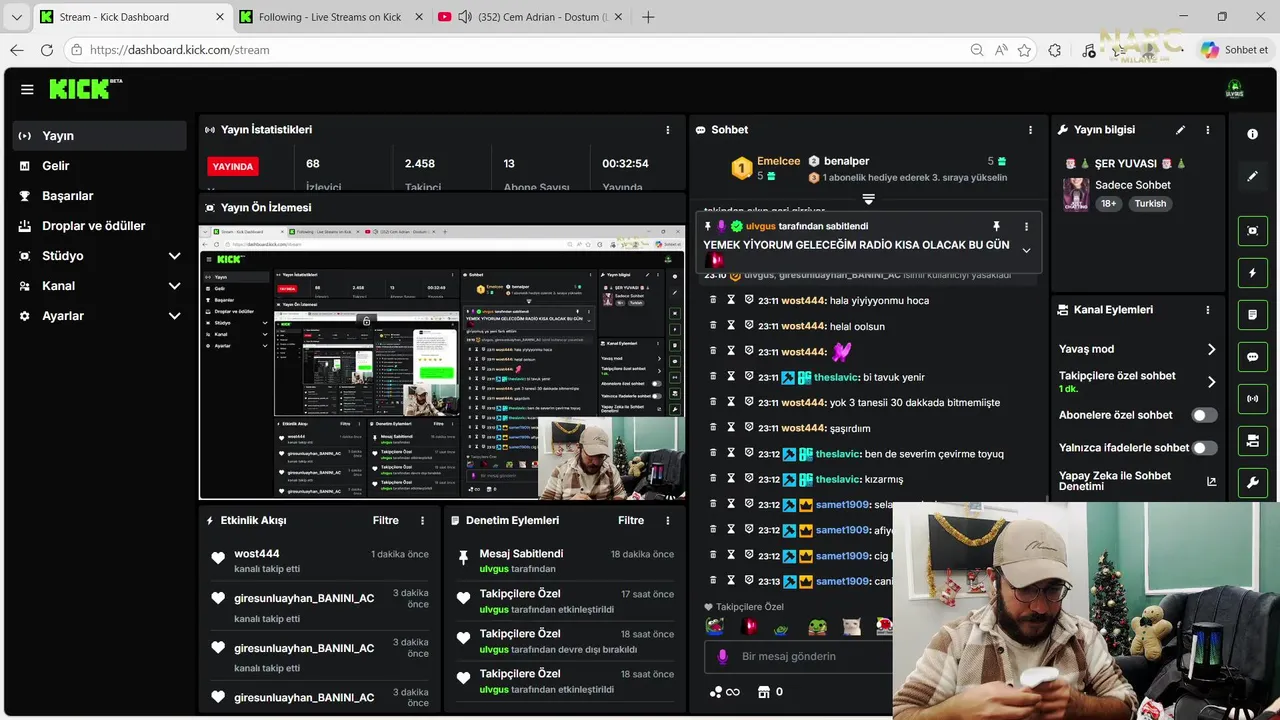Open the pinned message three-dot options
Image resolution: width=1280 pixels, height=720 pixels.
1026,227
